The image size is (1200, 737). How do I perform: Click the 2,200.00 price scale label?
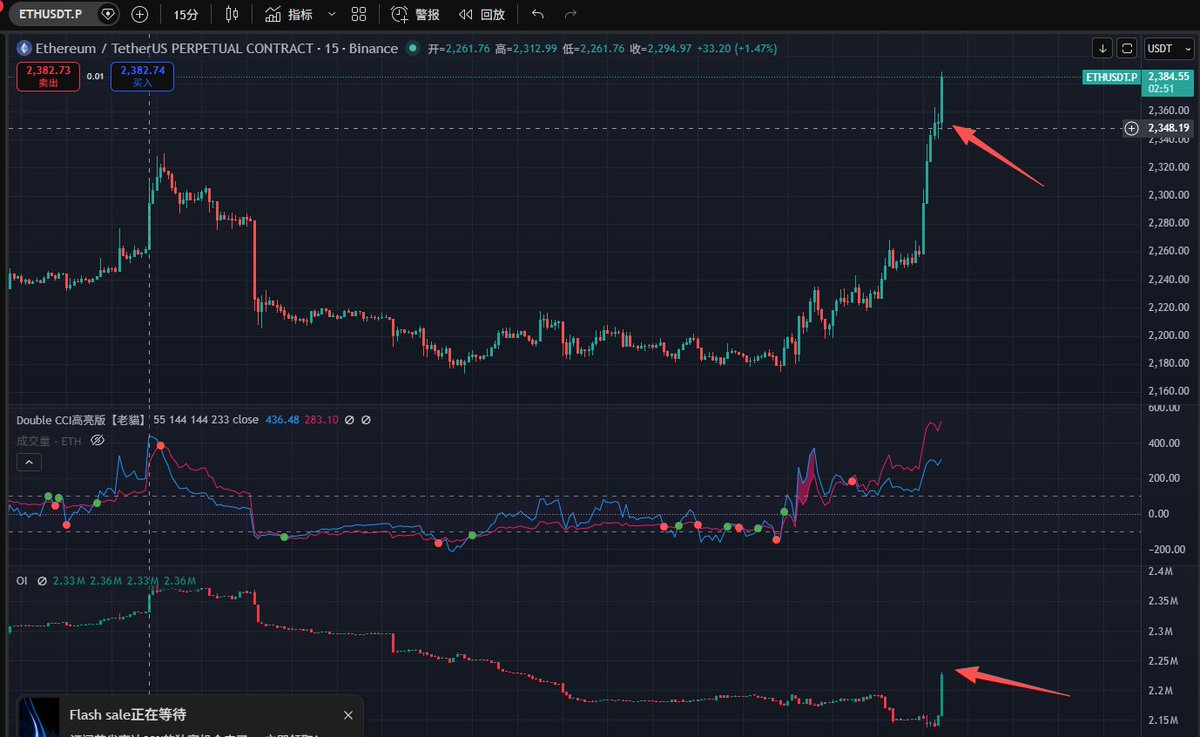pos(1168,335)
